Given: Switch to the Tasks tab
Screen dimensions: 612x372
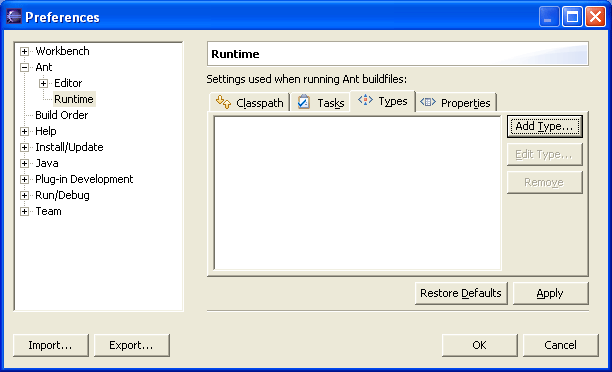Looking at the screenshot, I should pos(320,102).
